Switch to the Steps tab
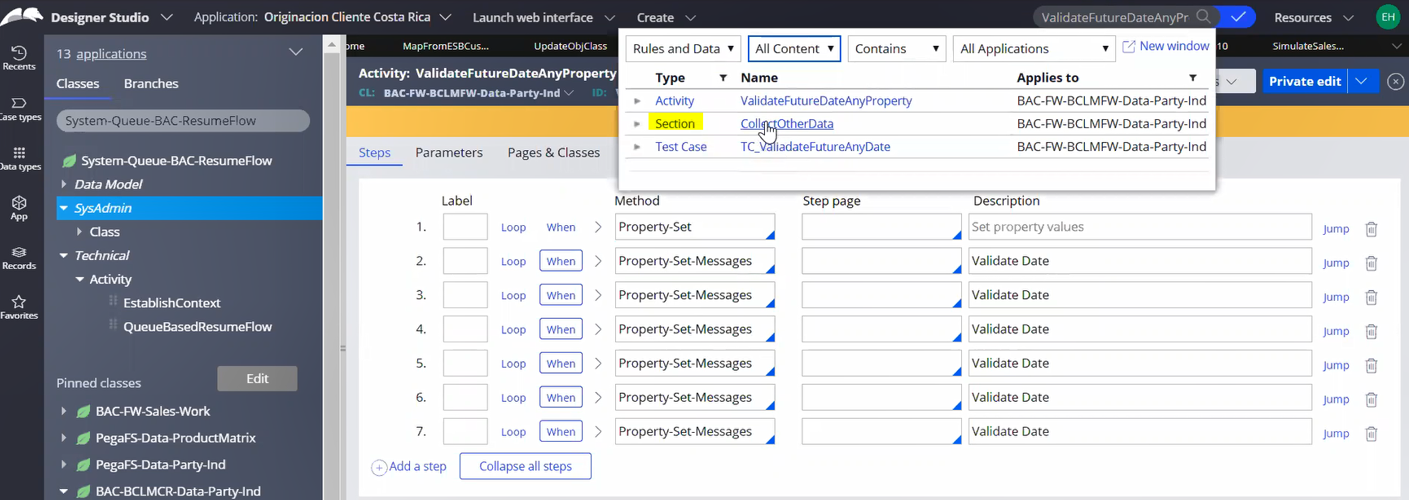 click(x=375, y=152)
